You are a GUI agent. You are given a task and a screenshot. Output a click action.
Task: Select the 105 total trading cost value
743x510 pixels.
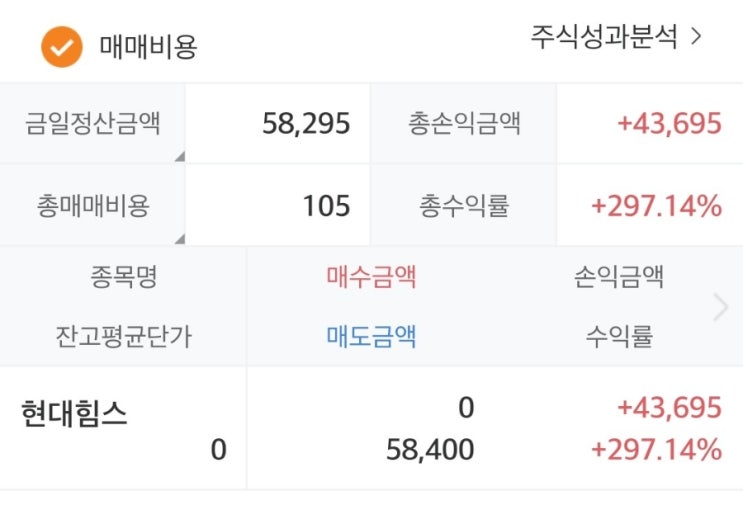[x=327, y=206]
